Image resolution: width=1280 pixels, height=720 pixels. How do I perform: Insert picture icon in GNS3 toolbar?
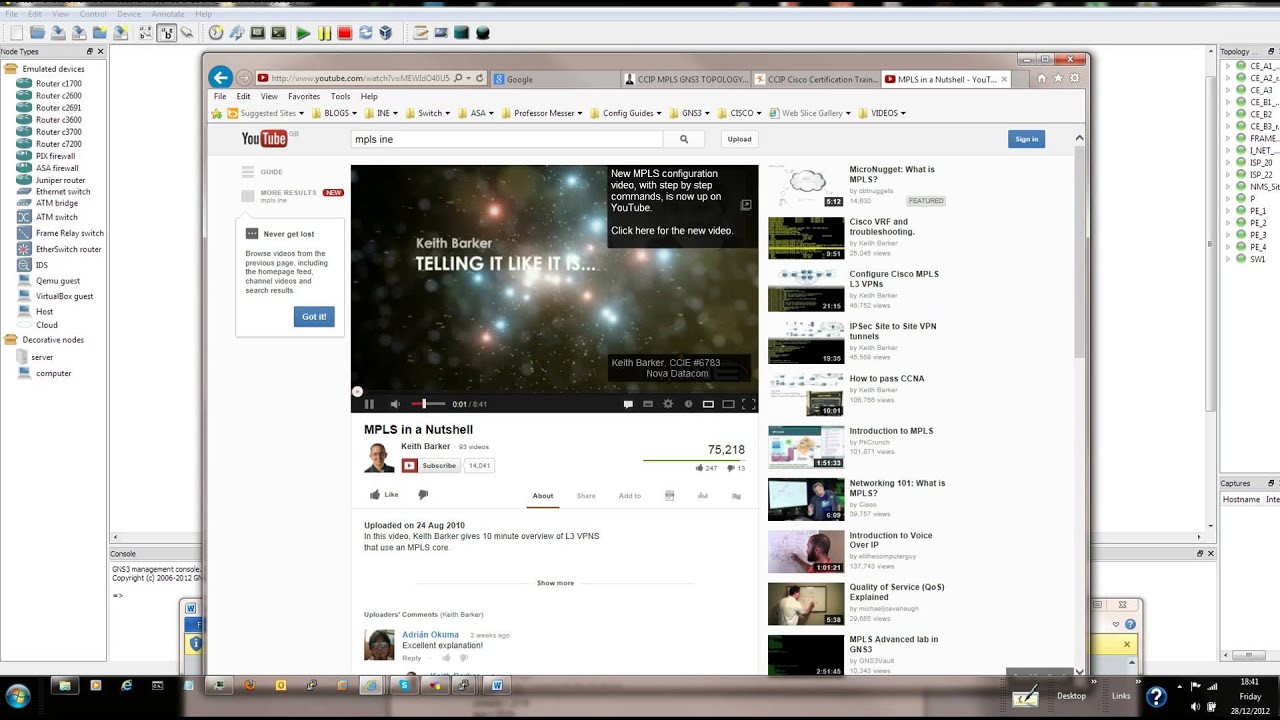click(441, 33)
